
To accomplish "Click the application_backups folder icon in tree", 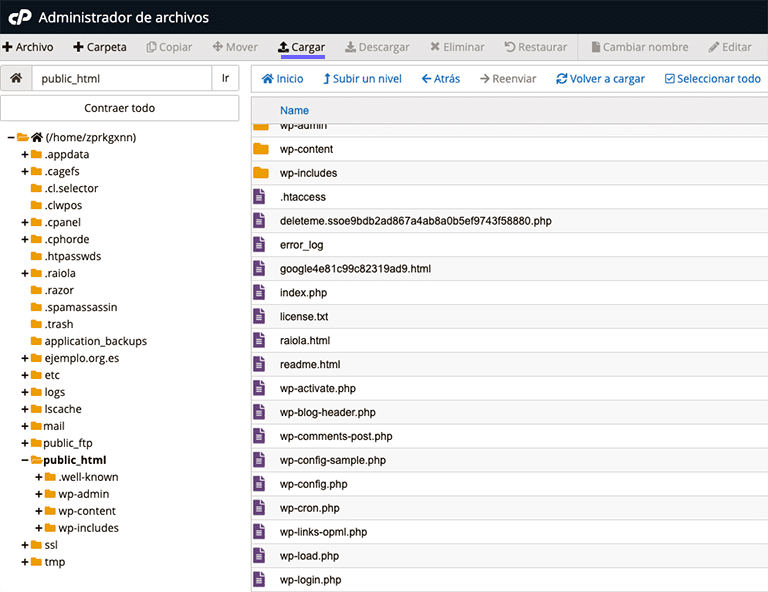I will pos(36,341).
